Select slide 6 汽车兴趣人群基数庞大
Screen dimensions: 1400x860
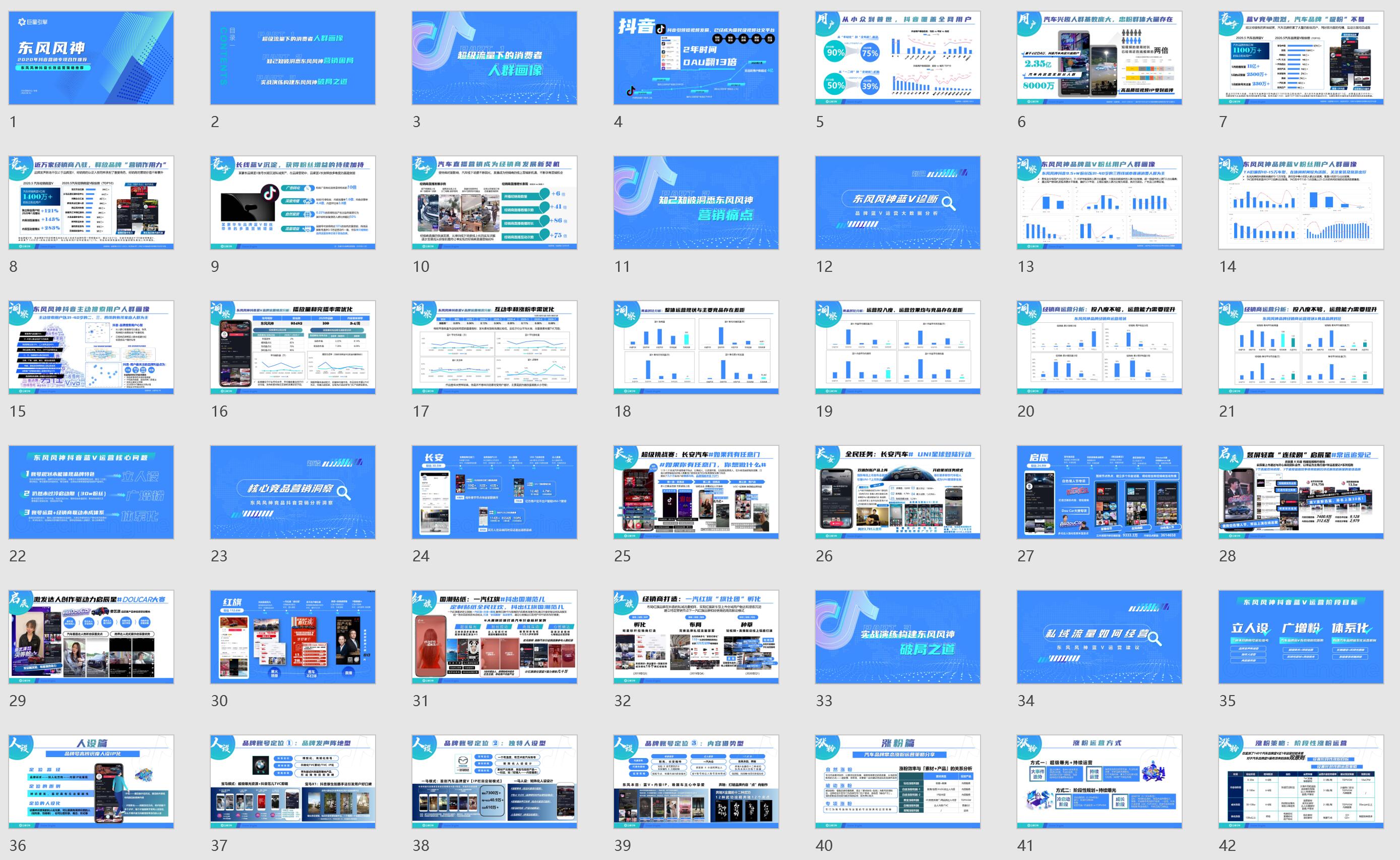pos(1100,58)
